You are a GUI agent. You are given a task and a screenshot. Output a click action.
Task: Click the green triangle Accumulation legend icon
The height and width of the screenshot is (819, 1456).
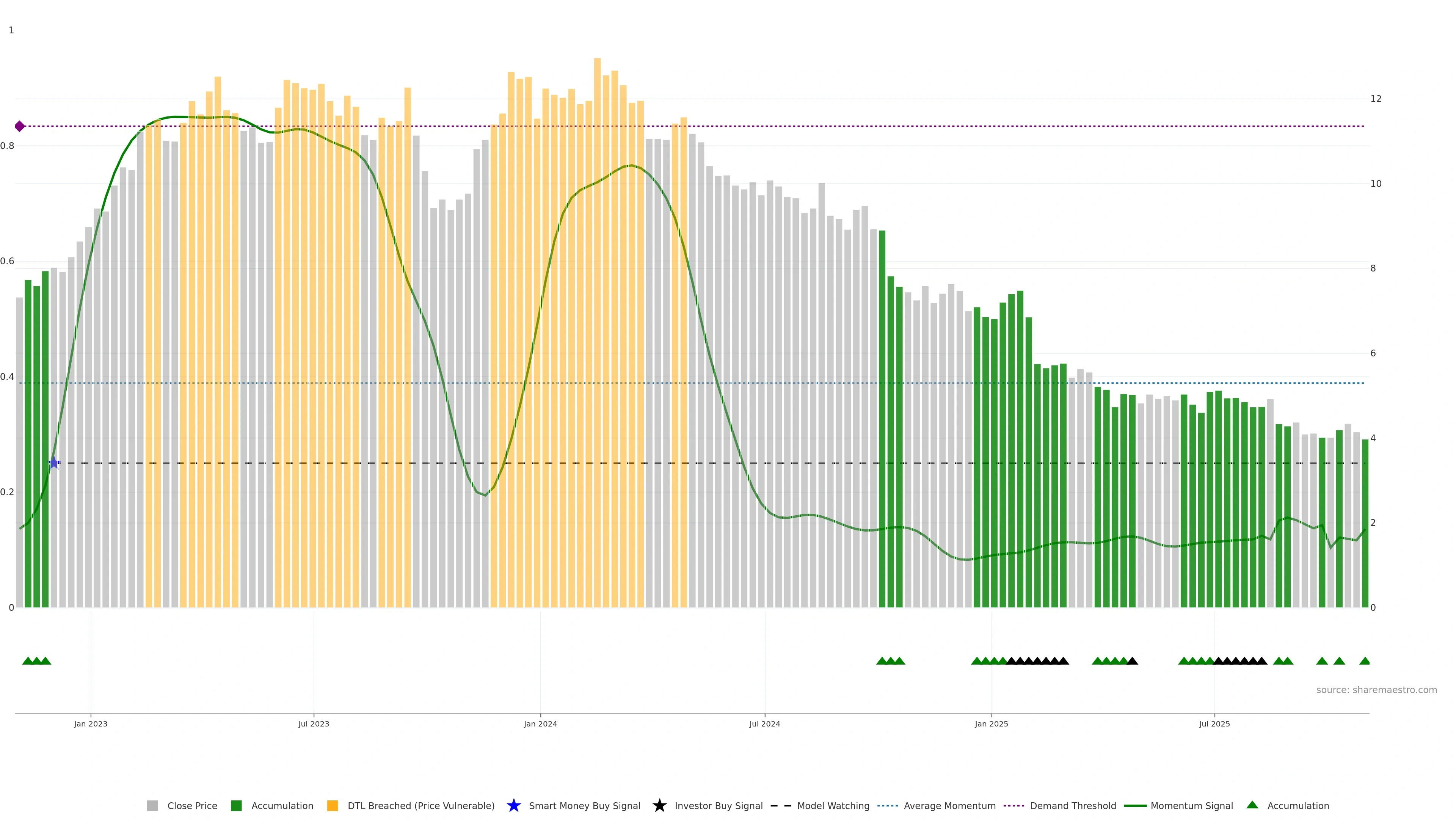pyautogui.click(x=1252, y=805)
